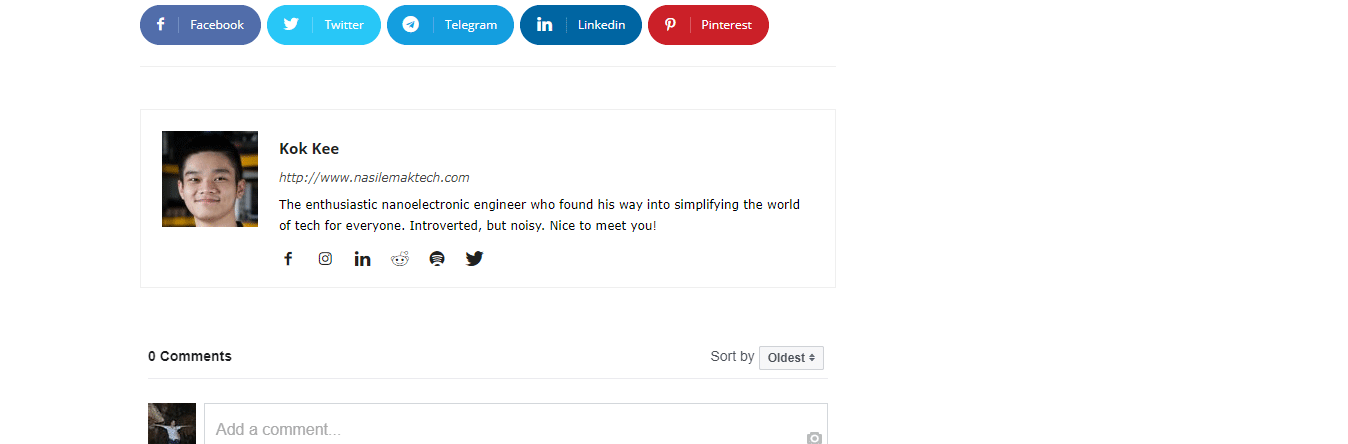1348x444 pixels.
Task: Click the author name Kok Kee
Action: pos(309,149)
